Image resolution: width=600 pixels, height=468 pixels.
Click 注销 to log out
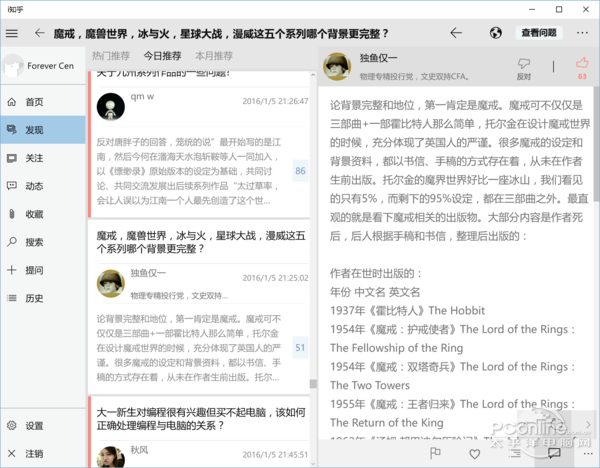tap(43, 454)
